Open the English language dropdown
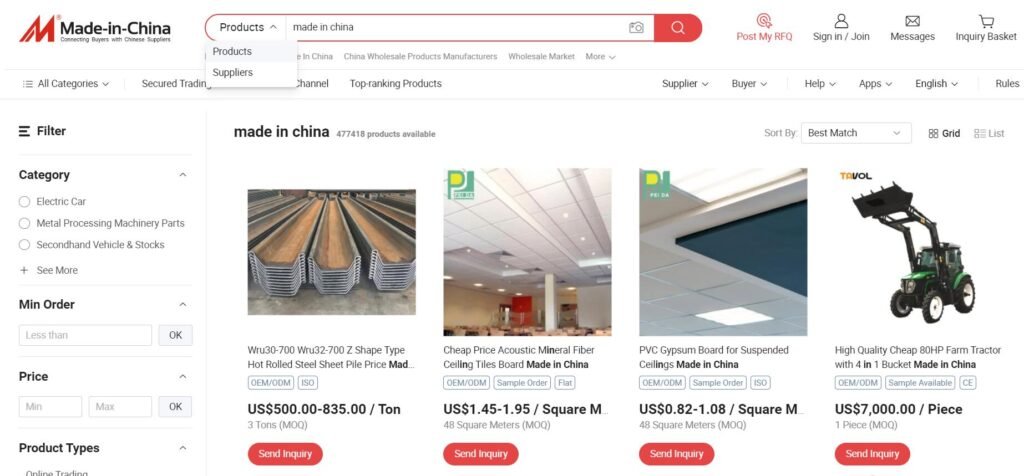The width and height of the screenshot is (1024, 476). [936, 84]
